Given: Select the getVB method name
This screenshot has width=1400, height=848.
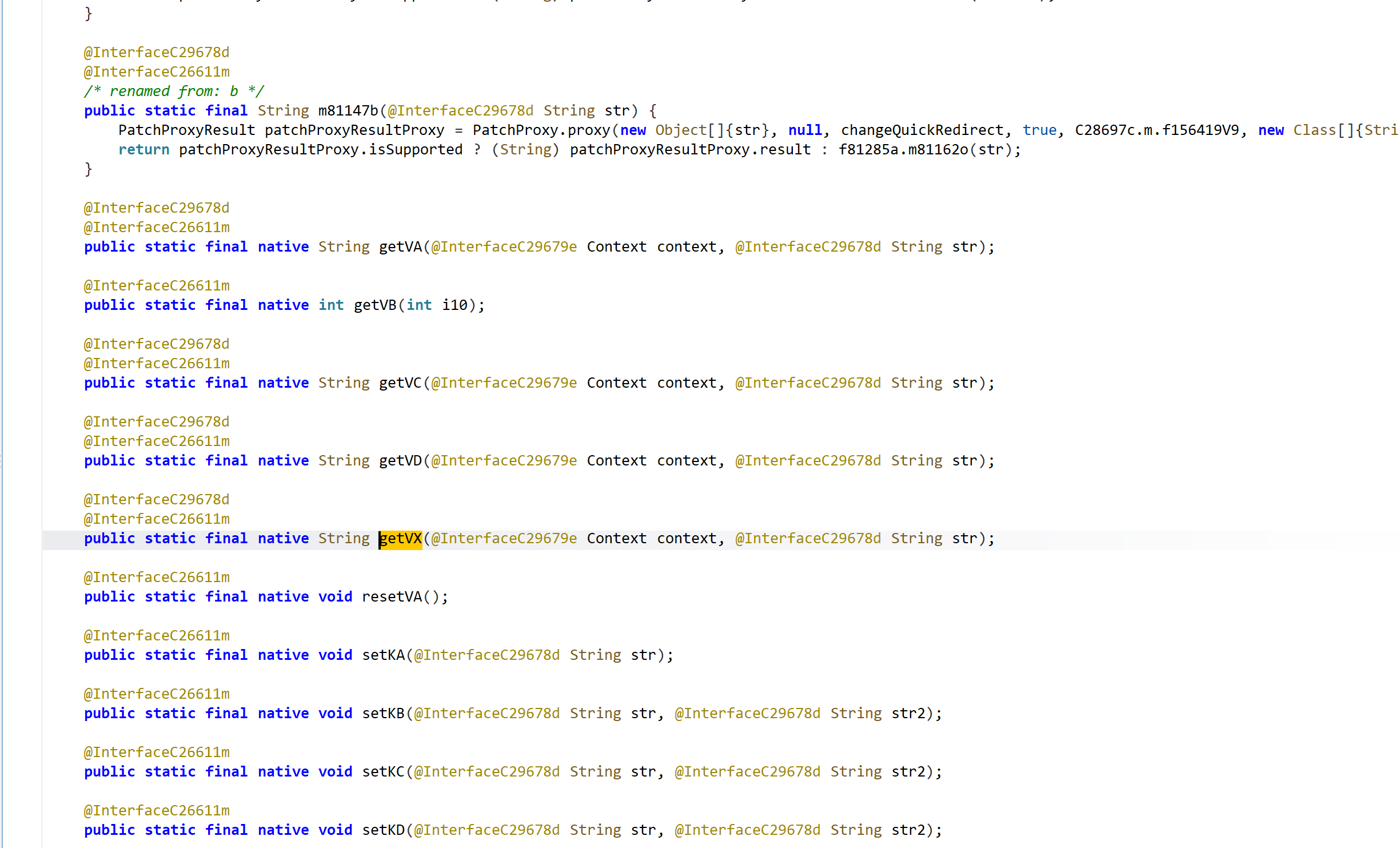Looking at the screenshot, I should 375,305.
